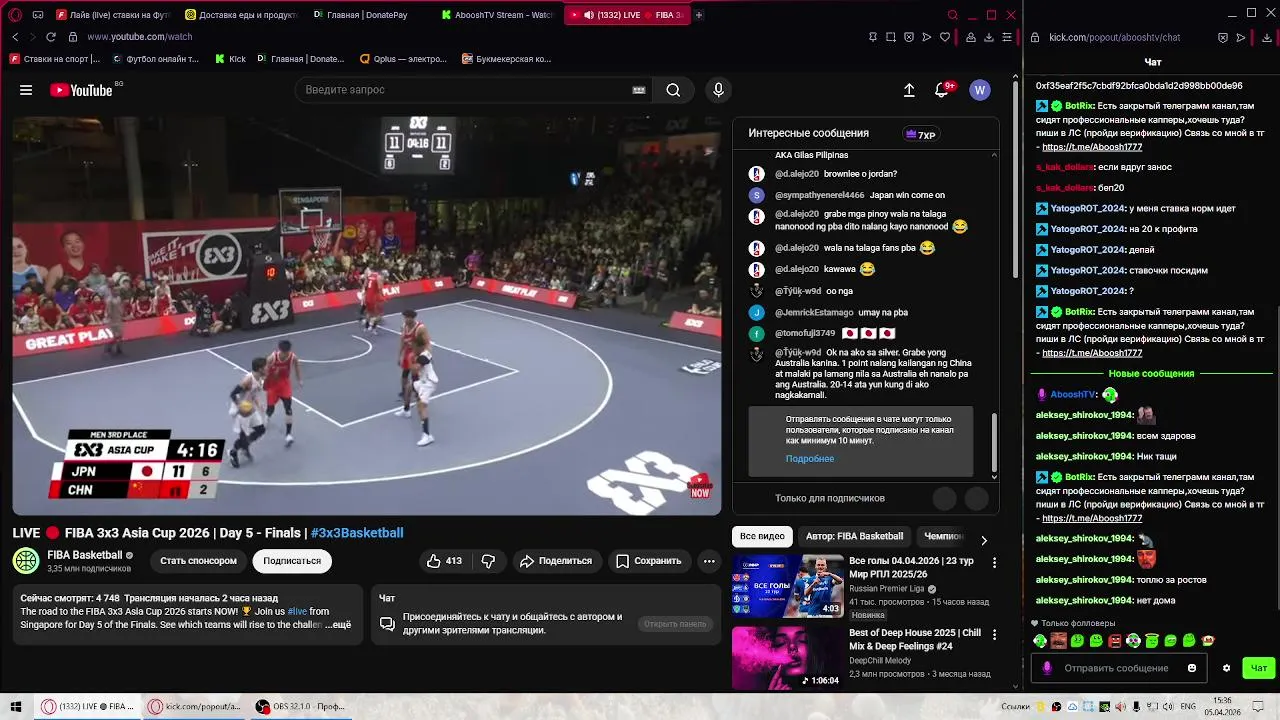Open FIBA Basketball channel avatar
1280x720 pixels.
[25, 560]
